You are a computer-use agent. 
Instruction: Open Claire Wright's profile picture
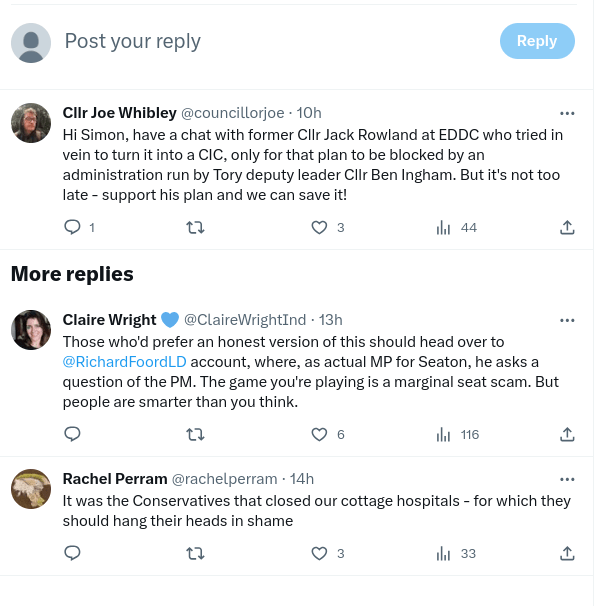[x=31, y=330]
